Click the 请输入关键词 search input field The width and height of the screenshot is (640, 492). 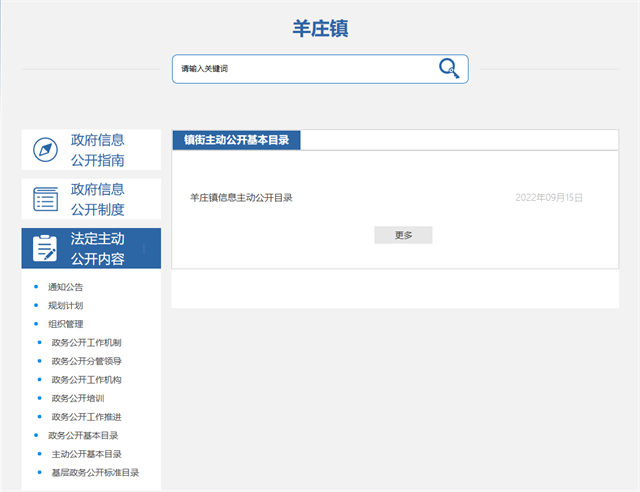pyautogui.click(x=300, y=69)
